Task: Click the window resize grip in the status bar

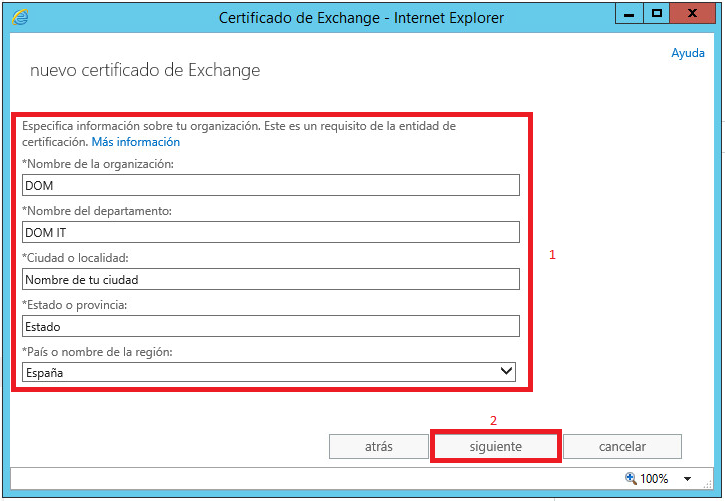Action: point(708,484)
